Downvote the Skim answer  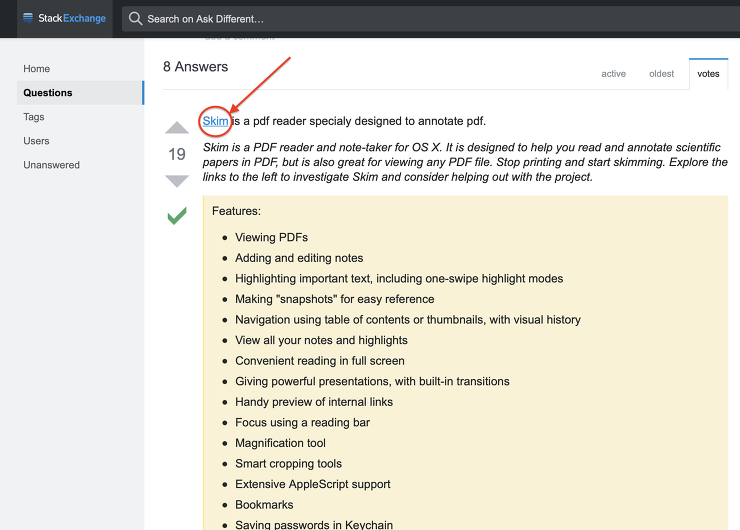[x=177, y=181]
